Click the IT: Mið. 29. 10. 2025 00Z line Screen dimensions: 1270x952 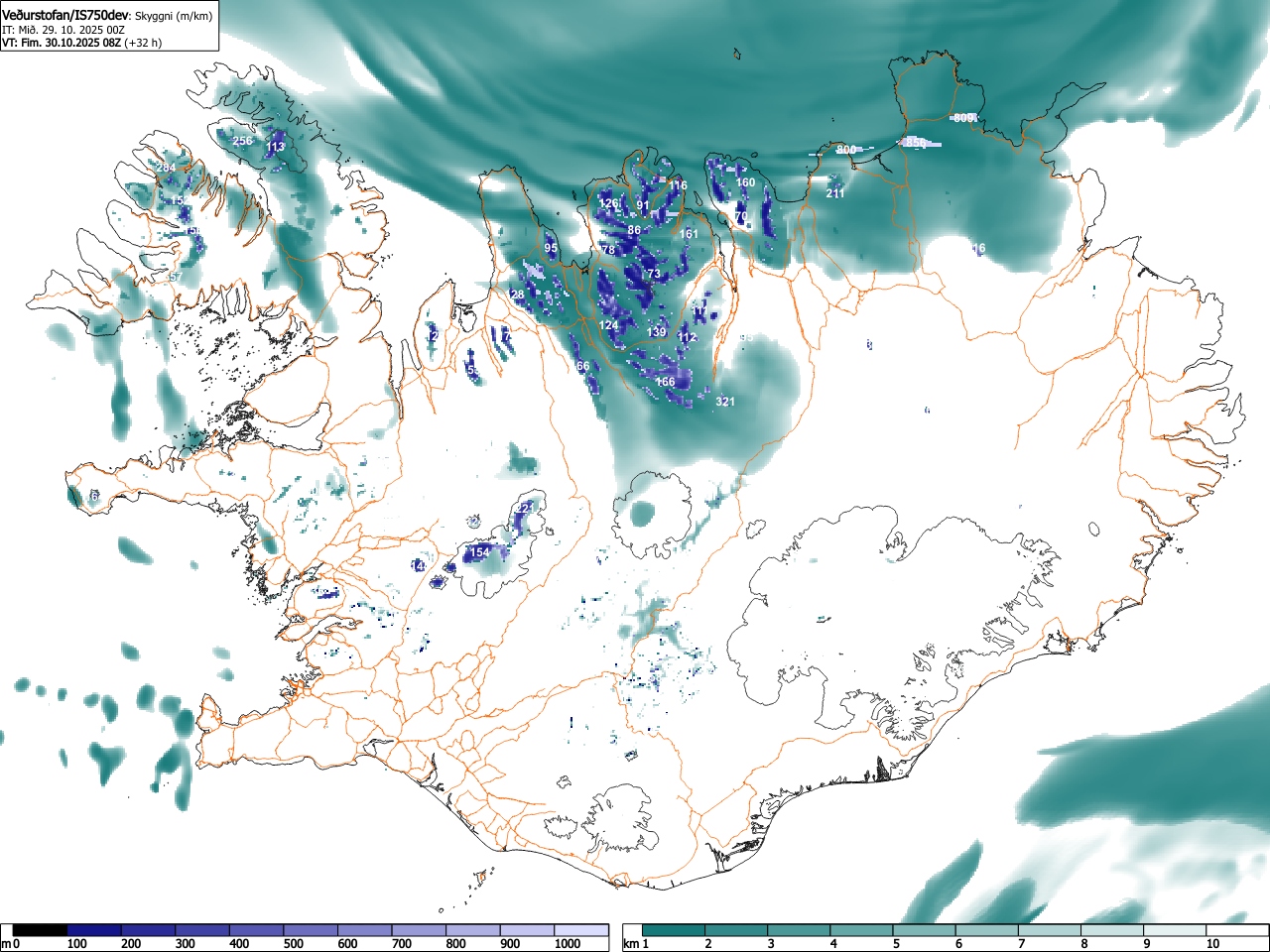63,30
